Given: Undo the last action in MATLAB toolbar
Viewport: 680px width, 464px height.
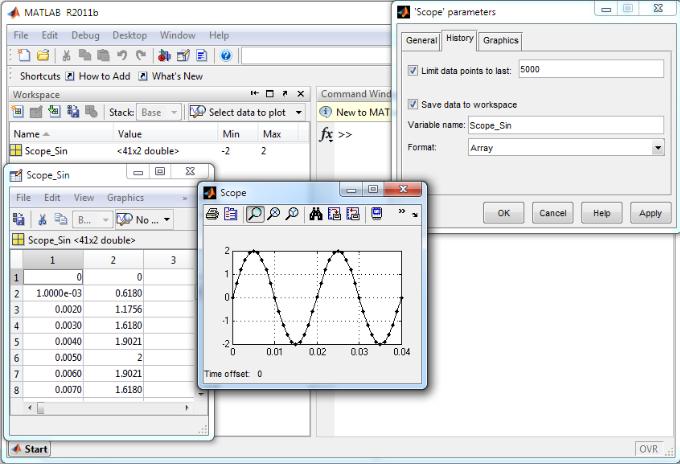Looking at the screenshot, I should click(x=122, y=55).
